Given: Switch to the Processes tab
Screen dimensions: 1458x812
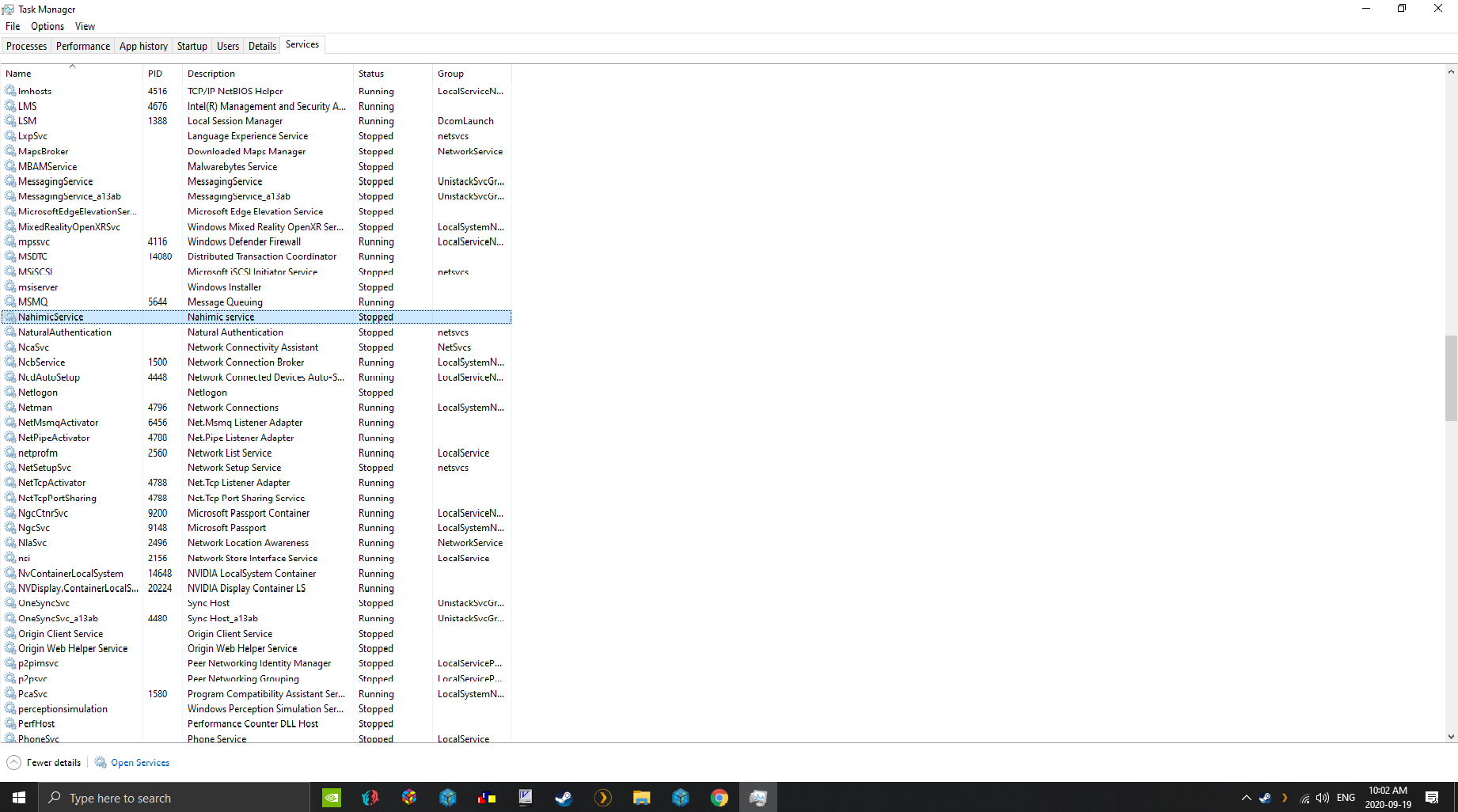Looking at the screenshot, I should coord(26,46).
